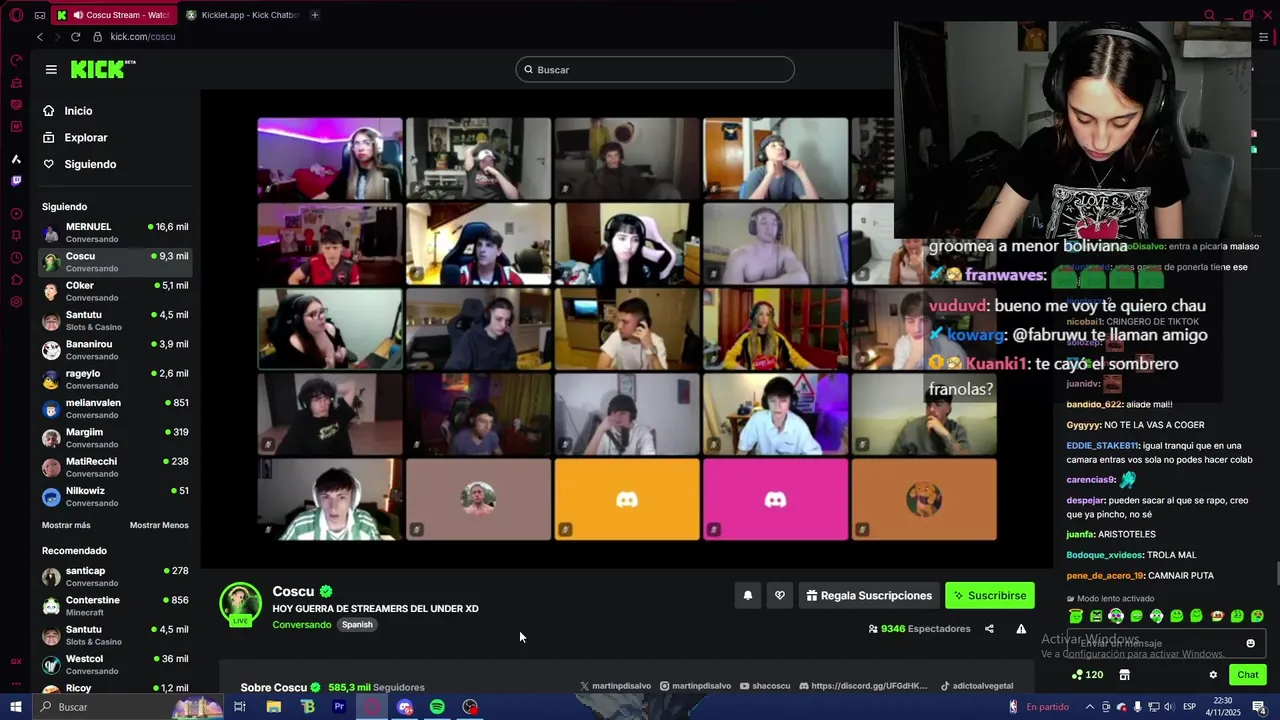The height and width of the screenshot is (720, 1280).
Task: Open Margiim channel from sidebar
Action: [115, 438]
